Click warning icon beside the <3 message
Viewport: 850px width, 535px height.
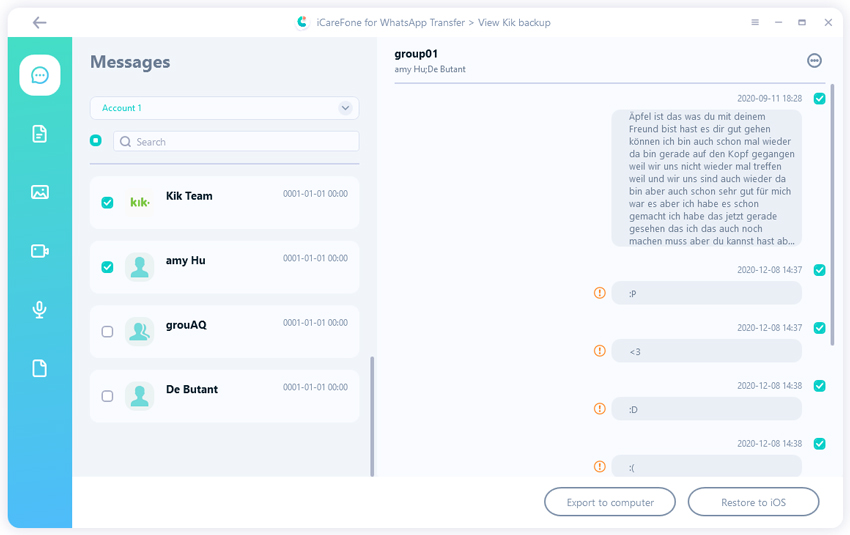[x=600, y=351]
